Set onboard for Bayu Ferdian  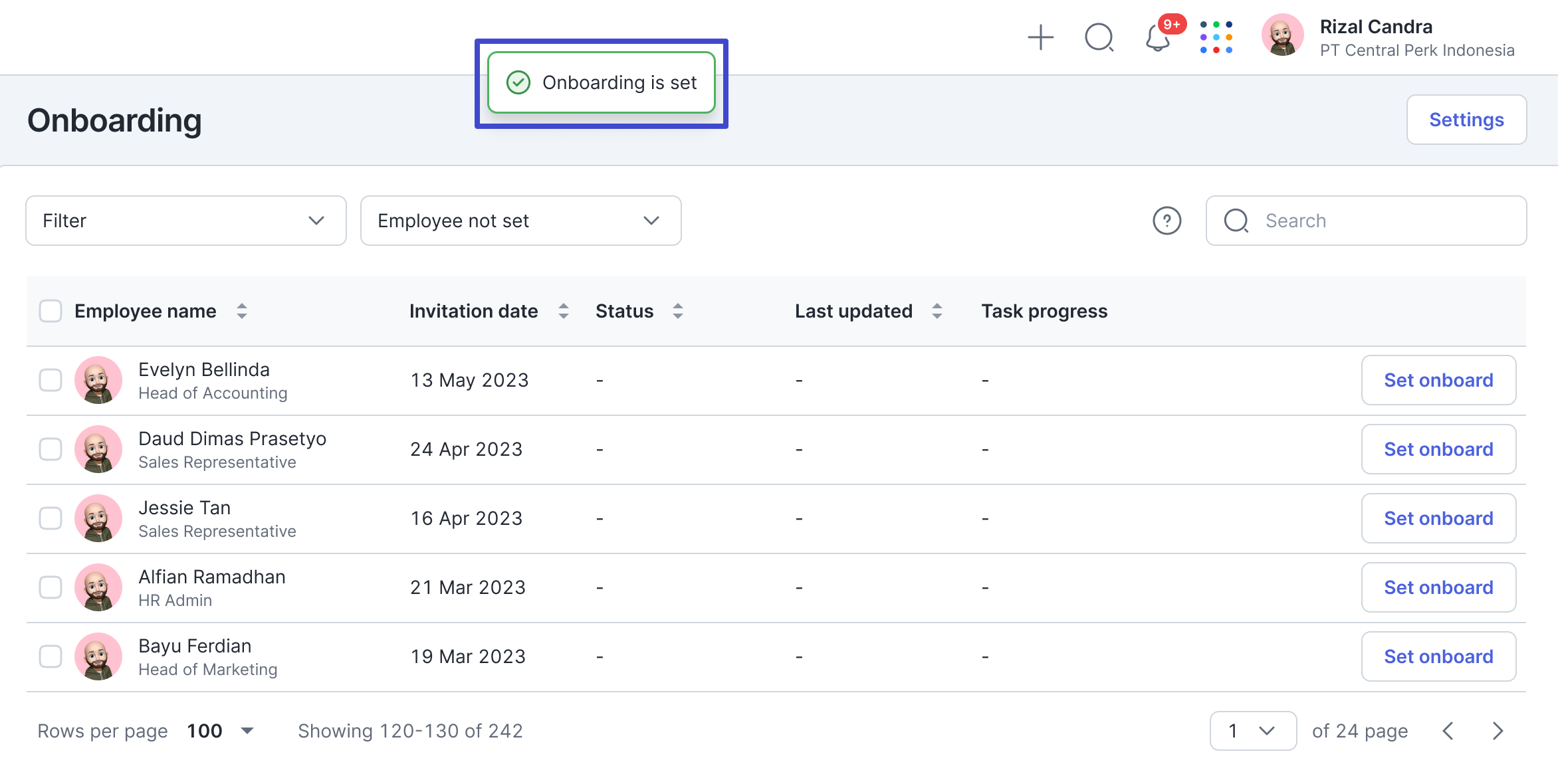click(1438, 656)
